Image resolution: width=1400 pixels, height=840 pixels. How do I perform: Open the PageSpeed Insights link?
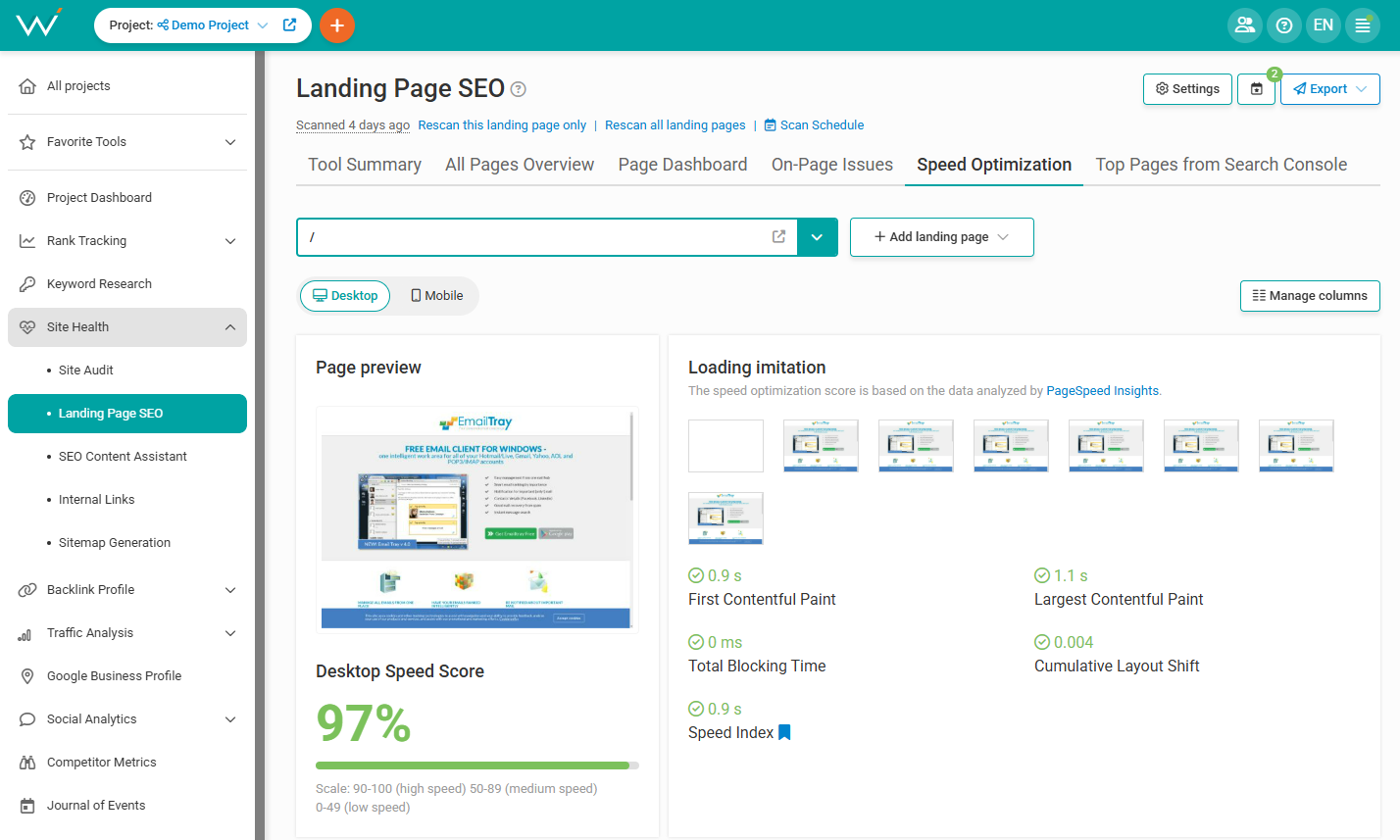point(1103,391)
